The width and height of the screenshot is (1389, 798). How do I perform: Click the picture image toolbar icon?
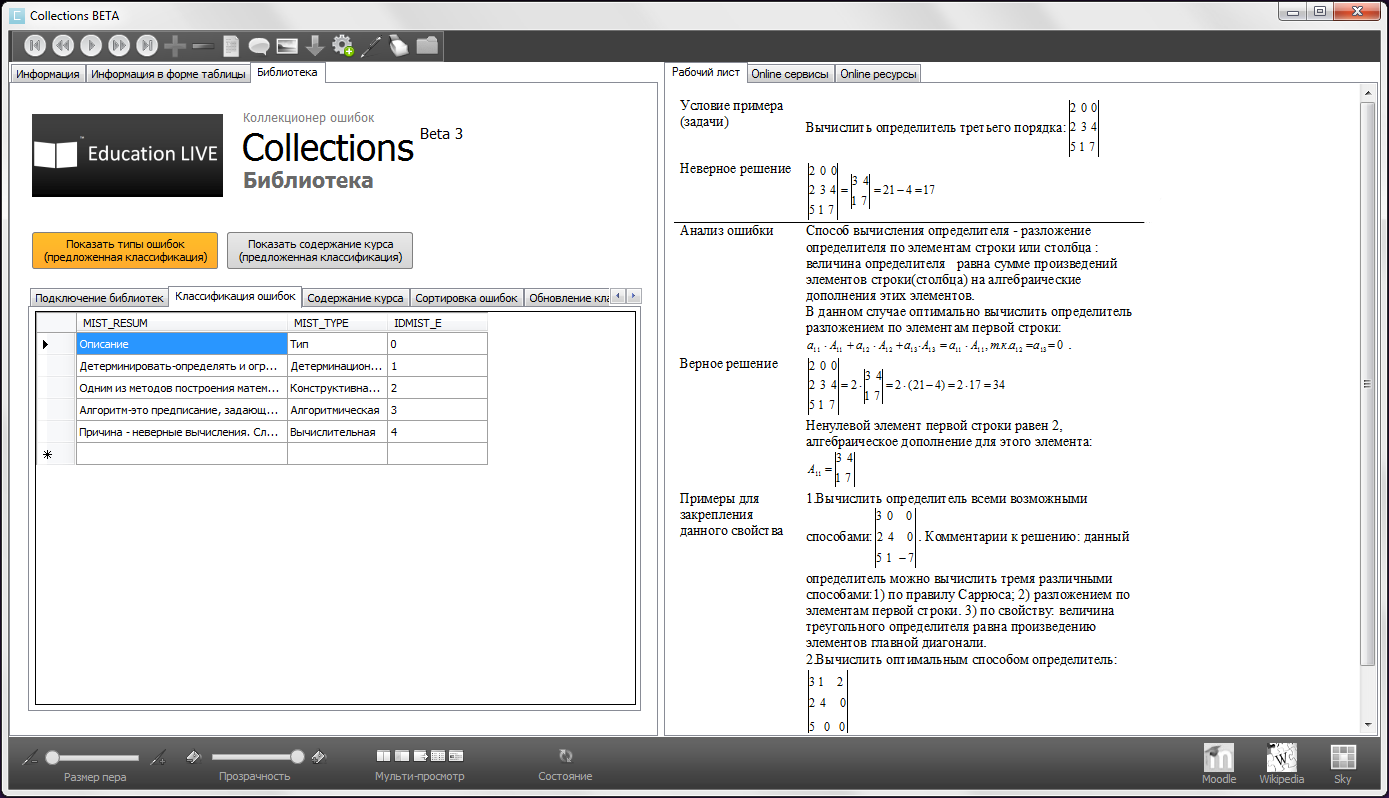coord(287,45)
